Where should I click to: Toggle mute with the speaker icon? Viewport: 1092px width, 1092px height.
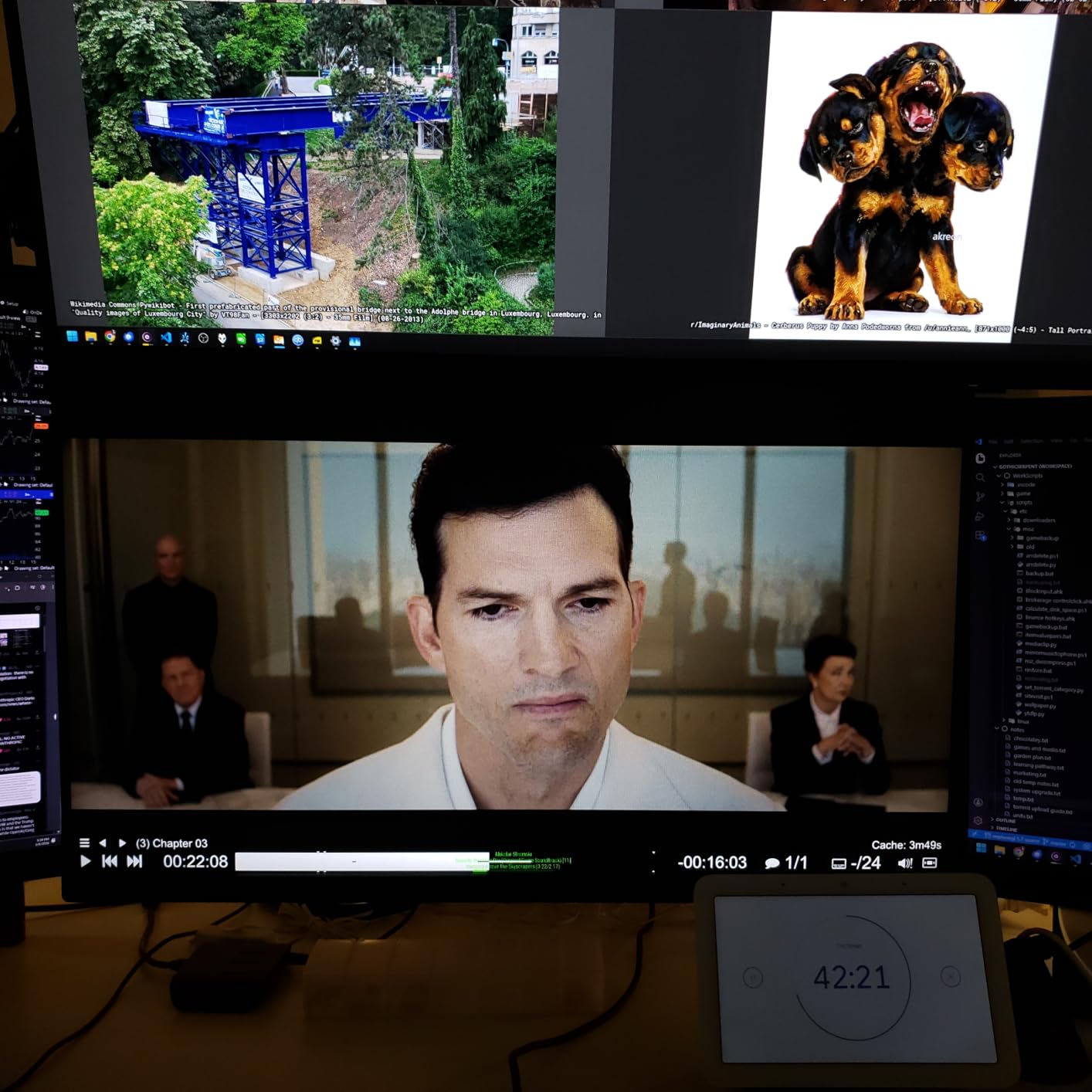pos(904,863)
